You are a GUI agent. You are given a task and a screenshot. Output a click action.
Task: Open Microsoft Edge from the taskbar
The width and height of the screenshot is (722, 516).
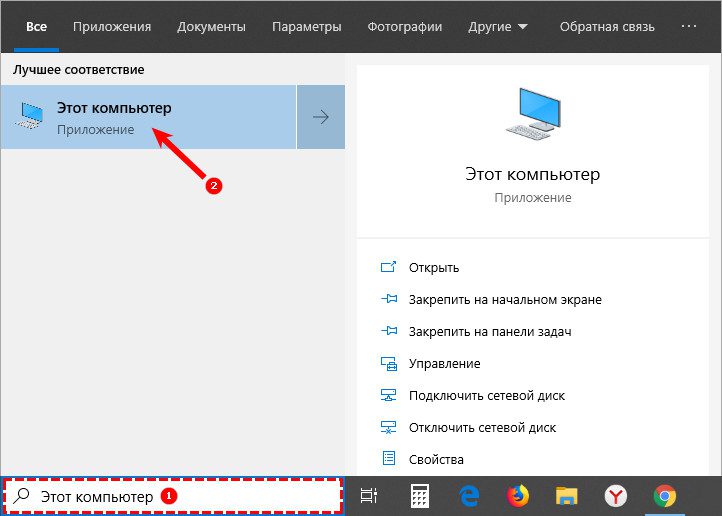pos(469,496)
